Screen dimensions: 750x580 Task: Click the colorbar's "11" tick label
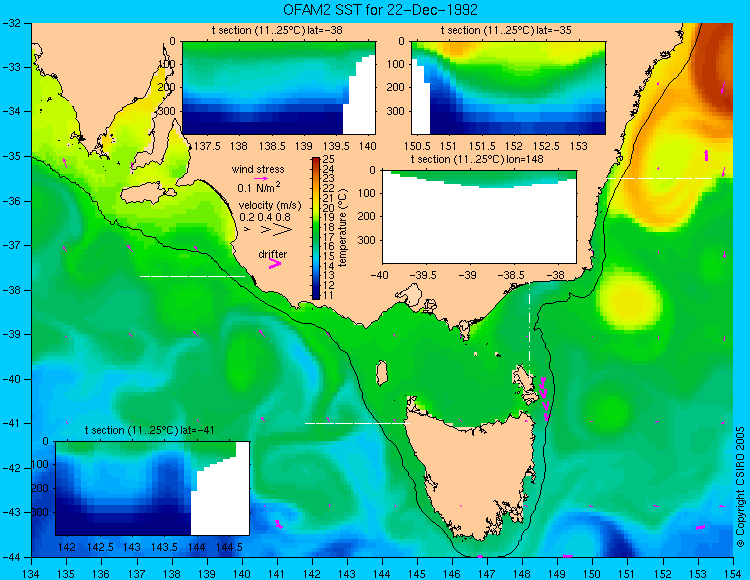click(x=329, y=295)
